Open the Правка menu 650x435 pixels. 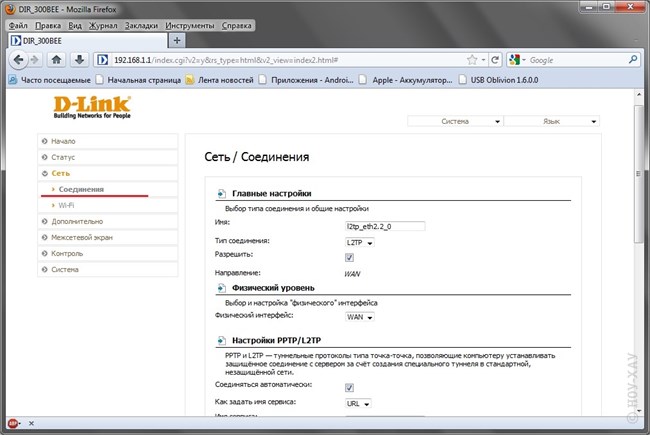48,26
